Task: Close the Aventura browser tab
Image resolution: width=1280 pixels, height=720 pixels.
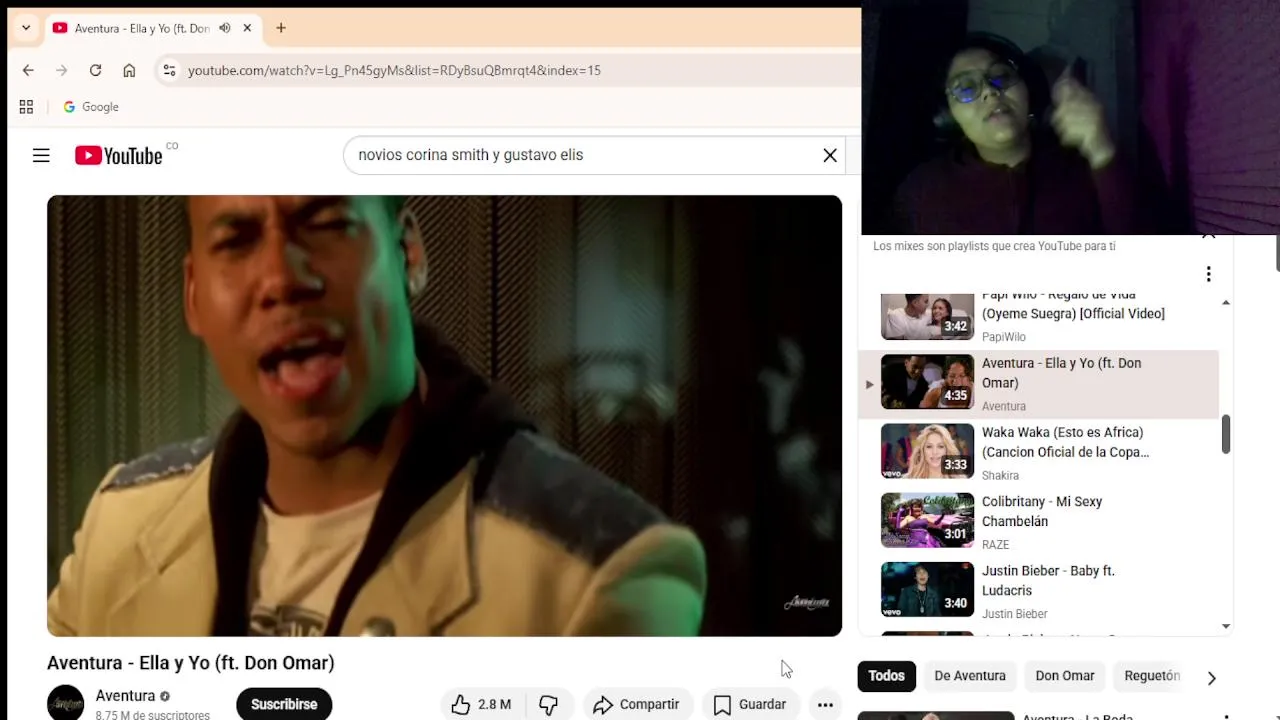Action: 247,28
